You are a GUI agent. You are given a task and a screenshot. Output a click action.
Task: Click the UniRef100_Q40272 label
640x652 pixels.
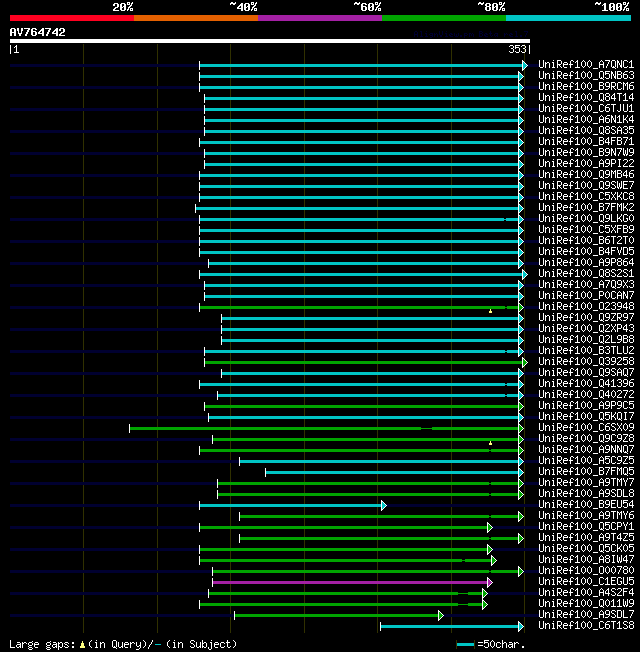[x=586, y=395]
